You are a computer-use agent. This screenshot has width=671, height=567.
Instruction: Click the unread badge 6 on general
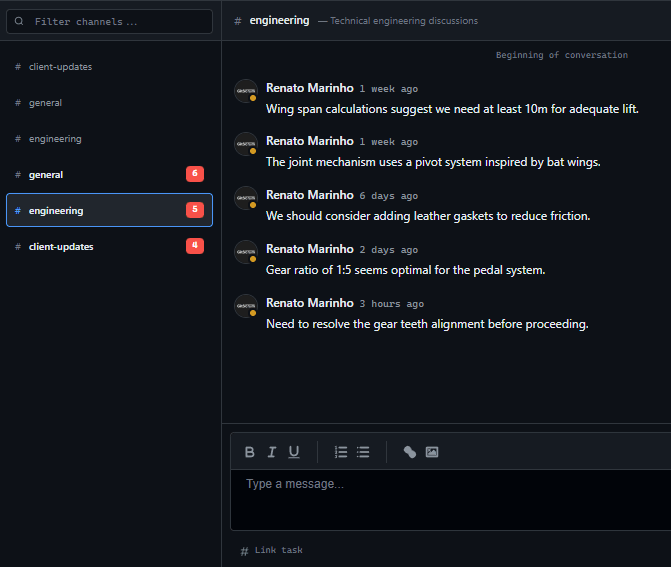pyautogui.click(x=195, y=174)
